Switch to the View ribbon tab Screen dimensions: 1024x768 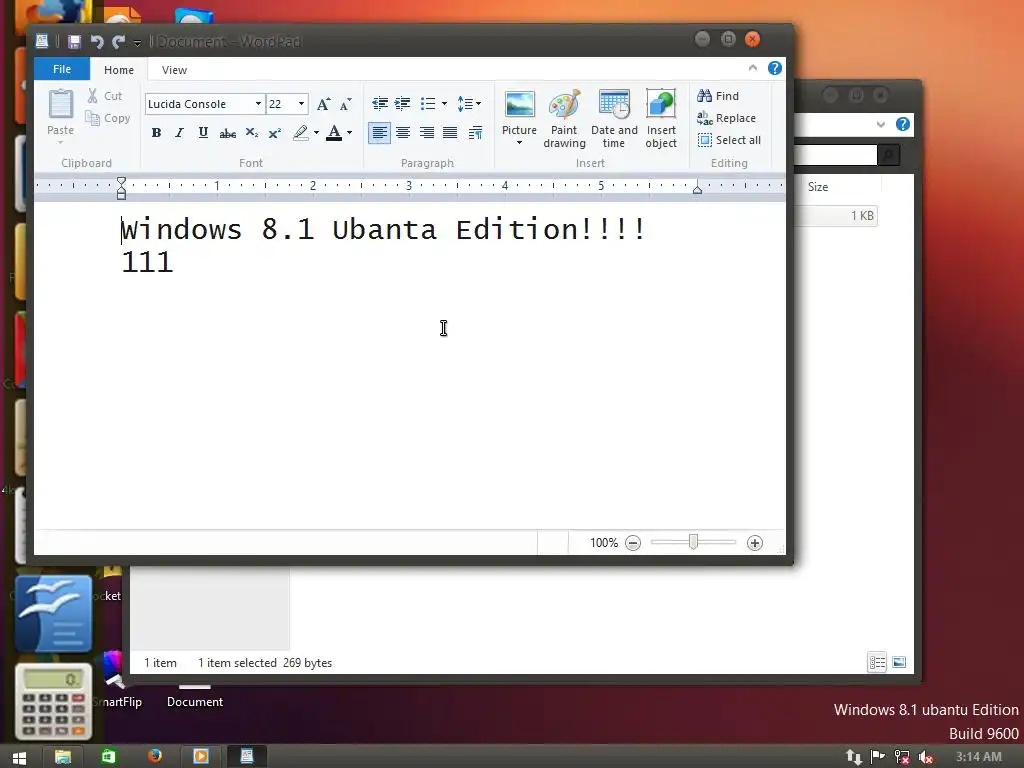coord(174,70)
